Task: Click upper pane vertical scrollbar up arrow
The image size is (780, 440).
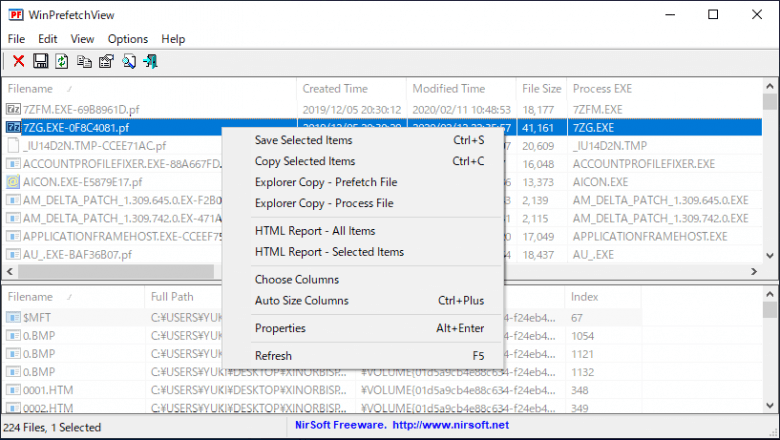Action: (770, 86)
